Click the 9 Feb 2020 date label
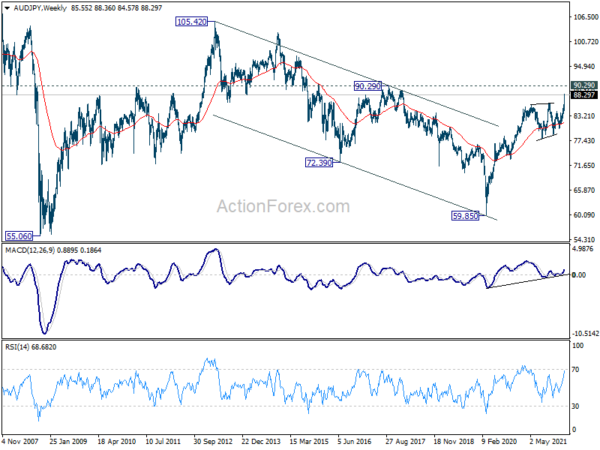This screenshot has height=450, width=600. 499,441
